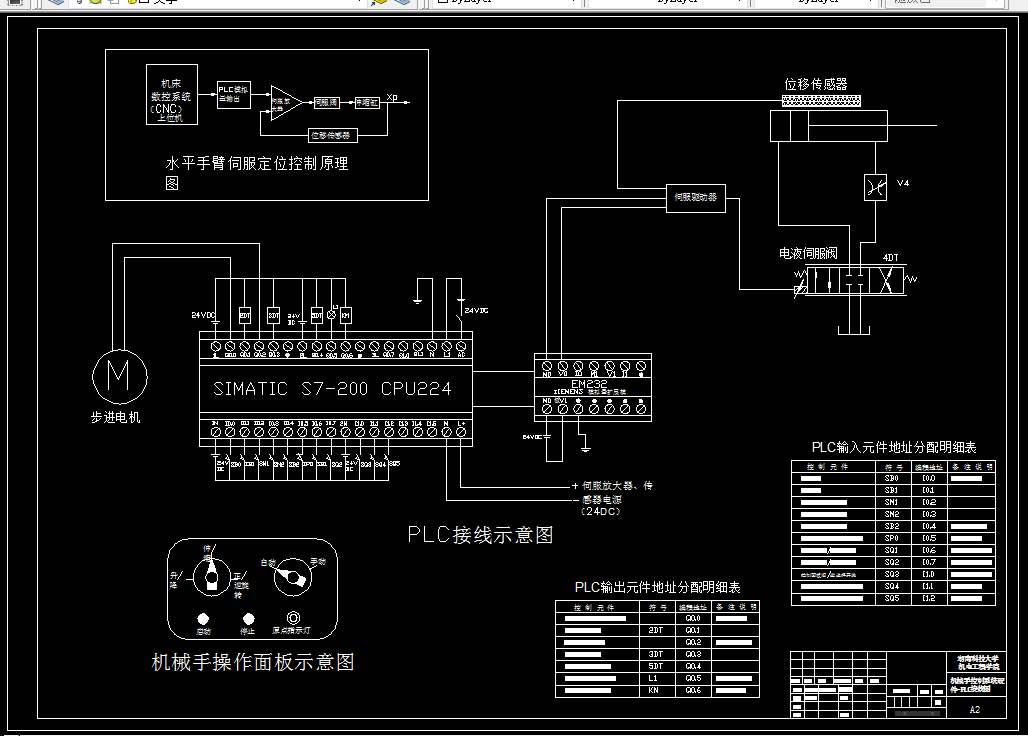Click the I0.5 address cell
This screenshot has height=736, width=1028.
[x=928, y=538]
